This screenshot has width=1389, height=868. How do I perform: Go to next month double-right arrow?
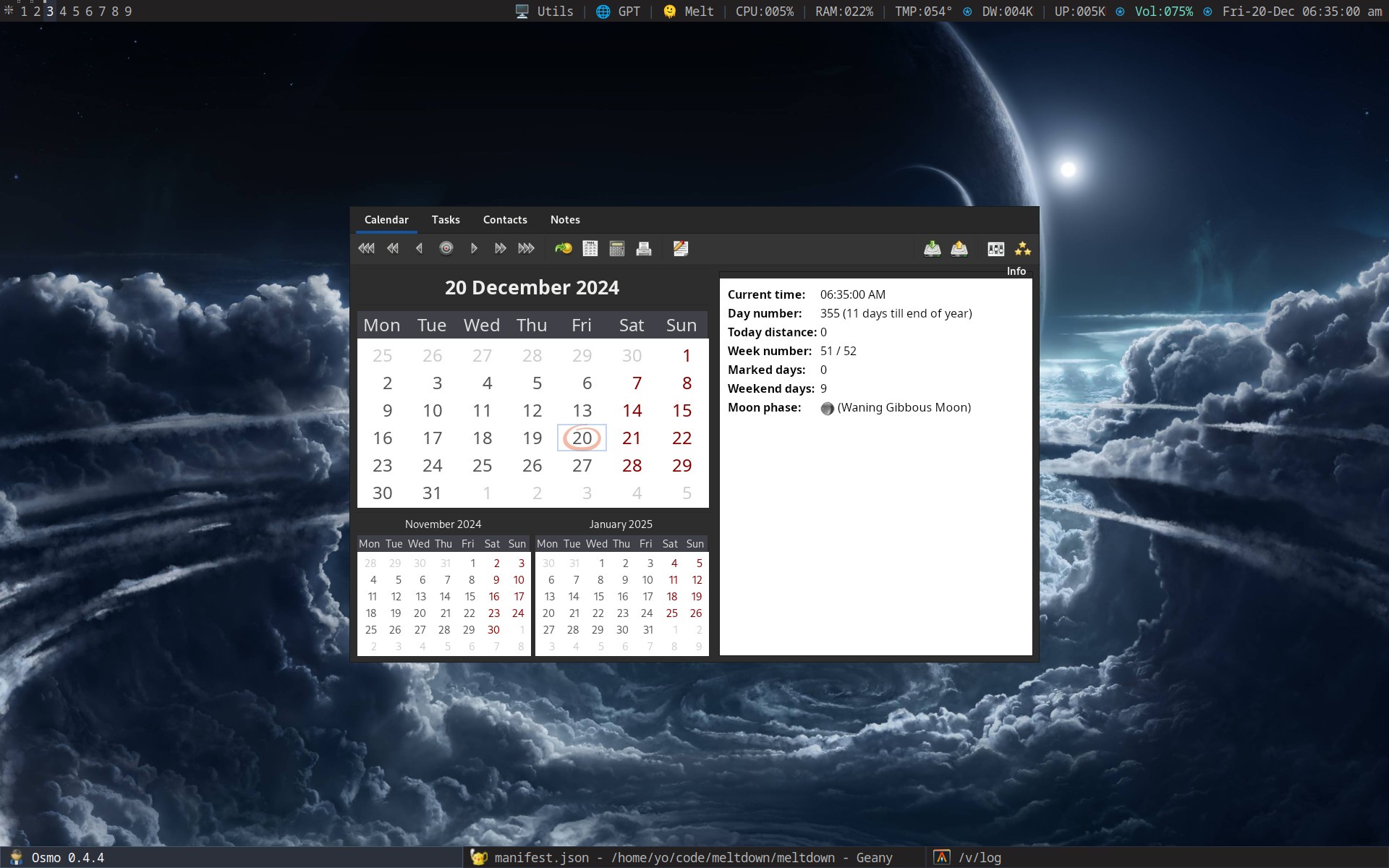click(x=500, y=249)
